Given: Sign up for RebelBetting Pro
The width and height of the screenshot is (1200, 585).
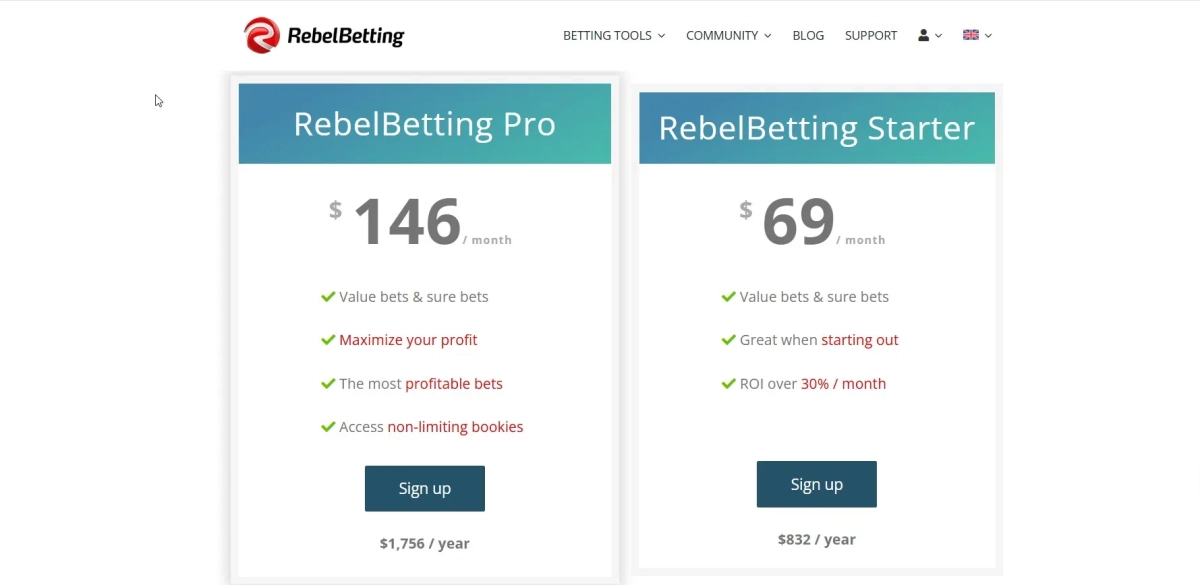Looking at the screenshot, I should (424, 488).
